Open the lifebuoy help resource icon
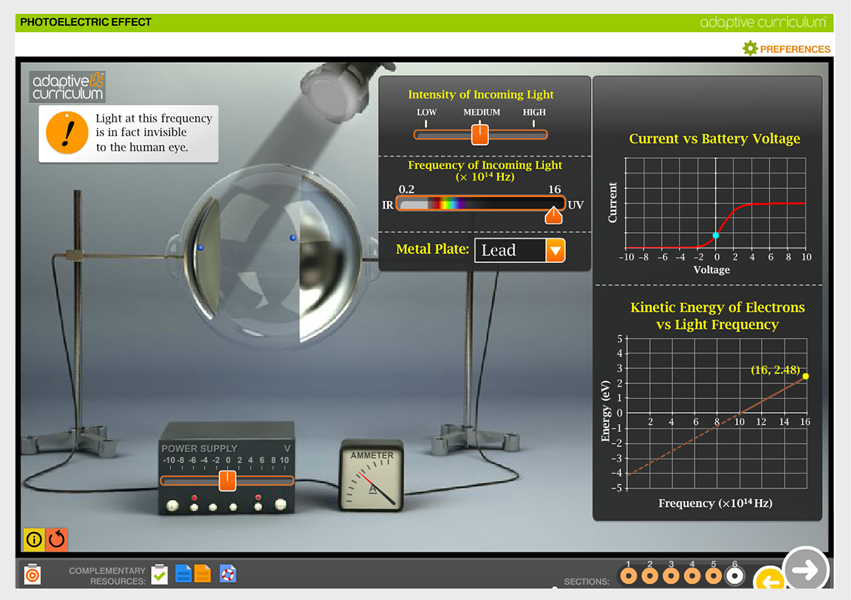Image resolution: width=851 pixels, height=600 pixels. click(x=227, y=573)
